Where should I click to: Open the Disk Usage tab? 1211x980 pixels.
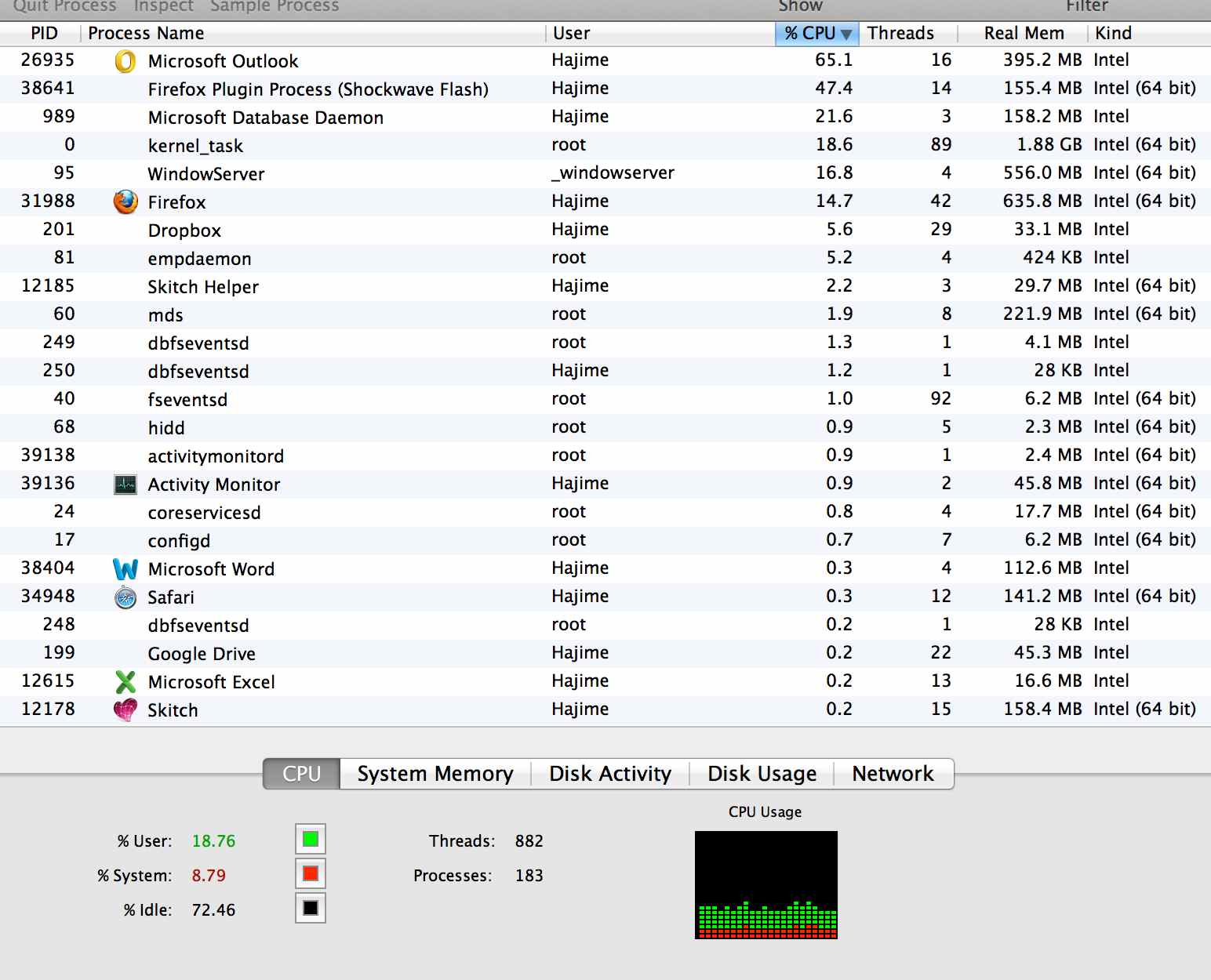click(x=762, y=774)
